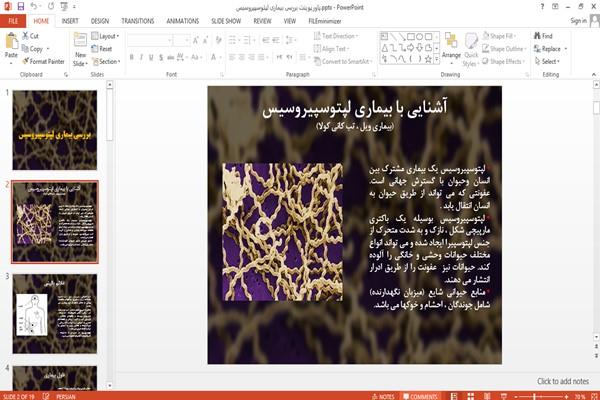600x400 pixels.
Task: Open Change Case Aa dropdown
Action: pos(196,57)
